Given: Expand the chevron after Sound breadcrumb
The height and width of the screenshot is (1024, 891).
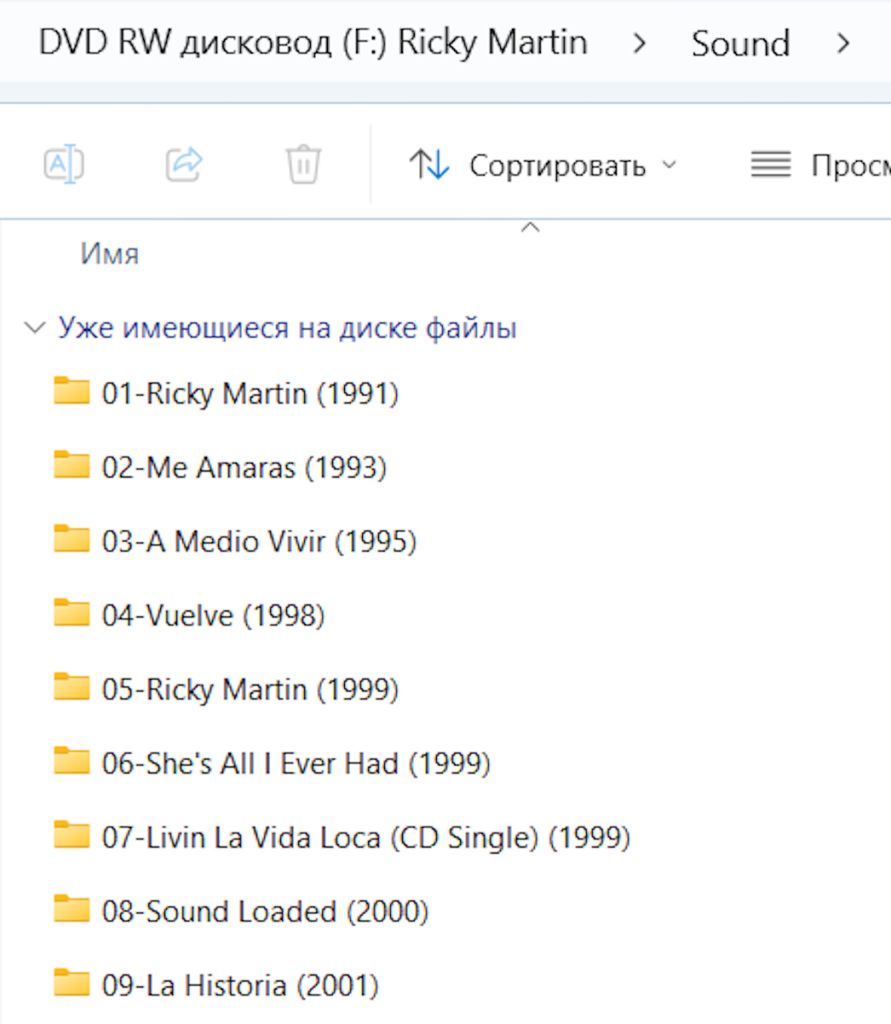Looking at the screenshot, I should tap(843, 44).
